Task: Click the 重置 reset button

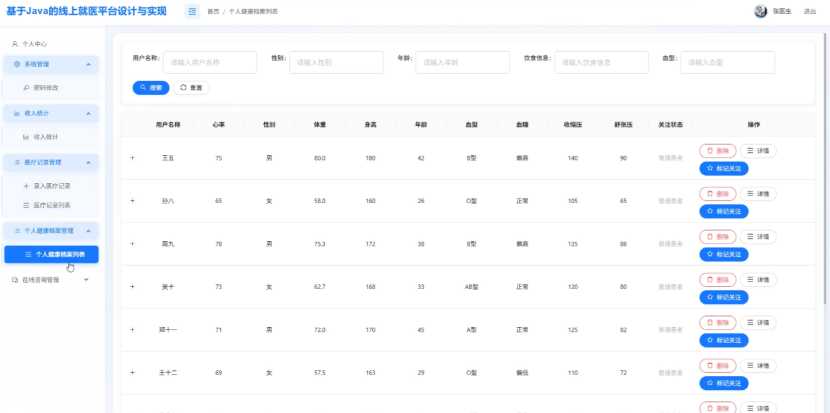Action: (x=191, y=88)
